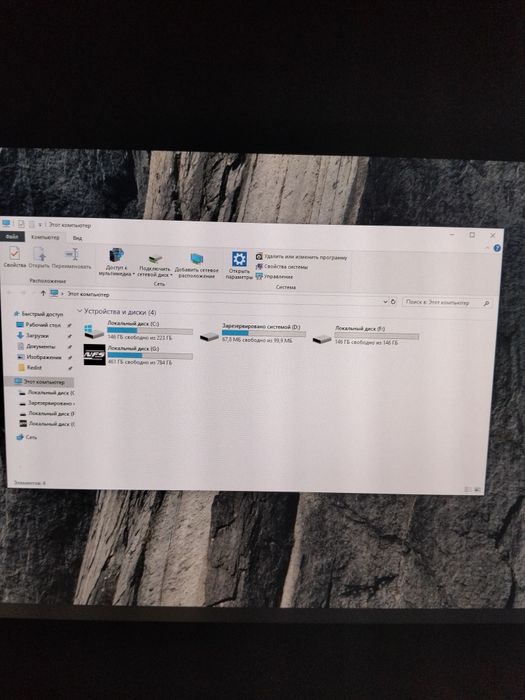Switch to details view icon in status bar

click(x=468, y=490)
